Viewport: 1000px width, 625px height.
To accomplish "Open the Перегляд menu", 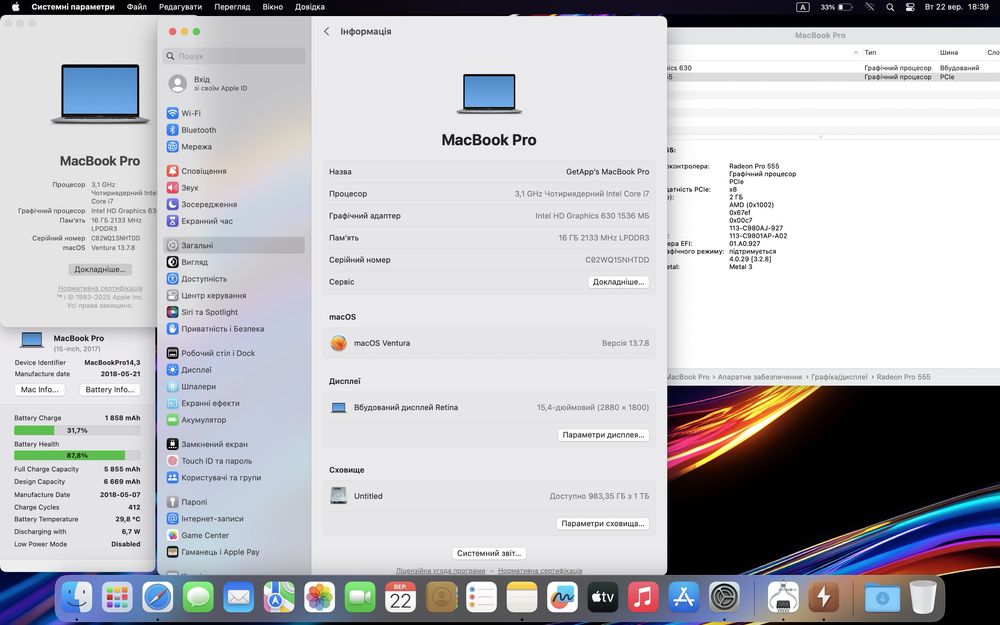I will coord(232,7).
